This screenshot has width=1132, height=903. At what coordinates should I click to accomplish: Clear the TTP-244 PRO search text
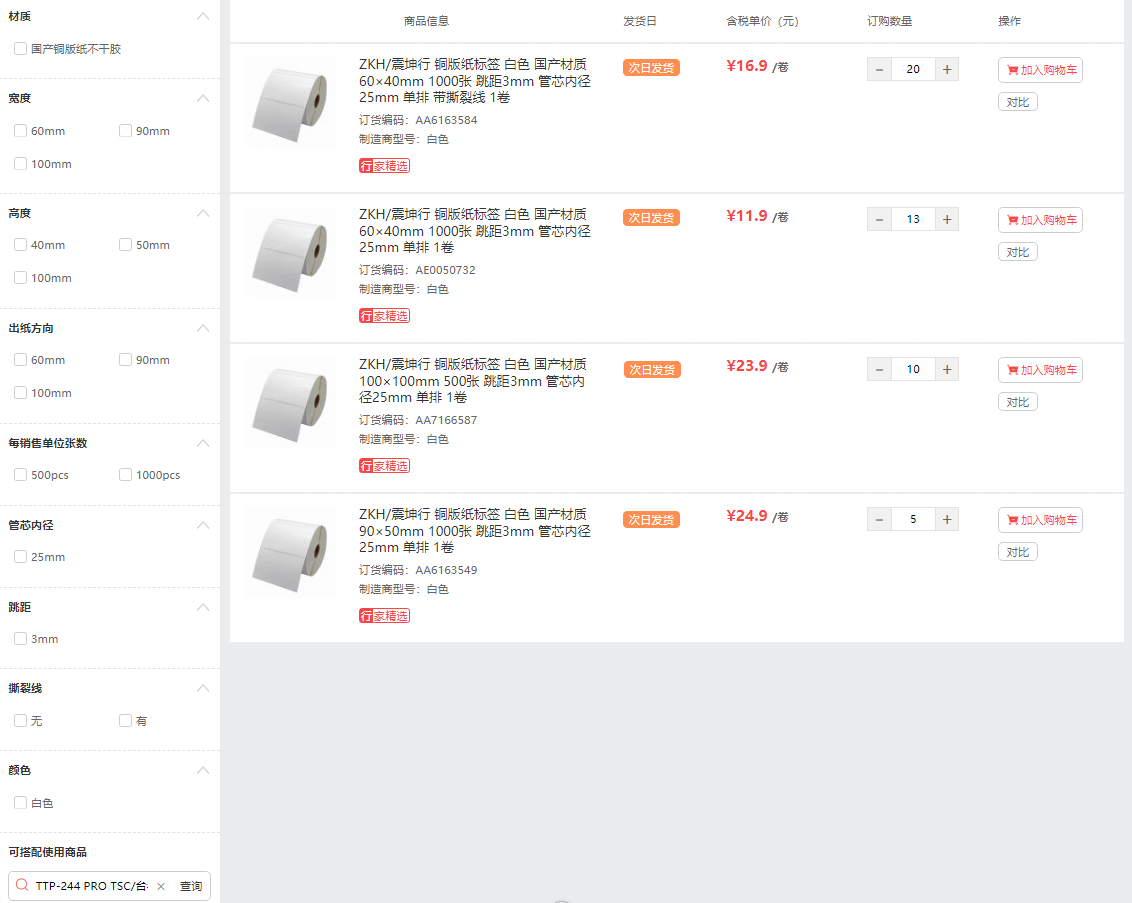[161, 886]
